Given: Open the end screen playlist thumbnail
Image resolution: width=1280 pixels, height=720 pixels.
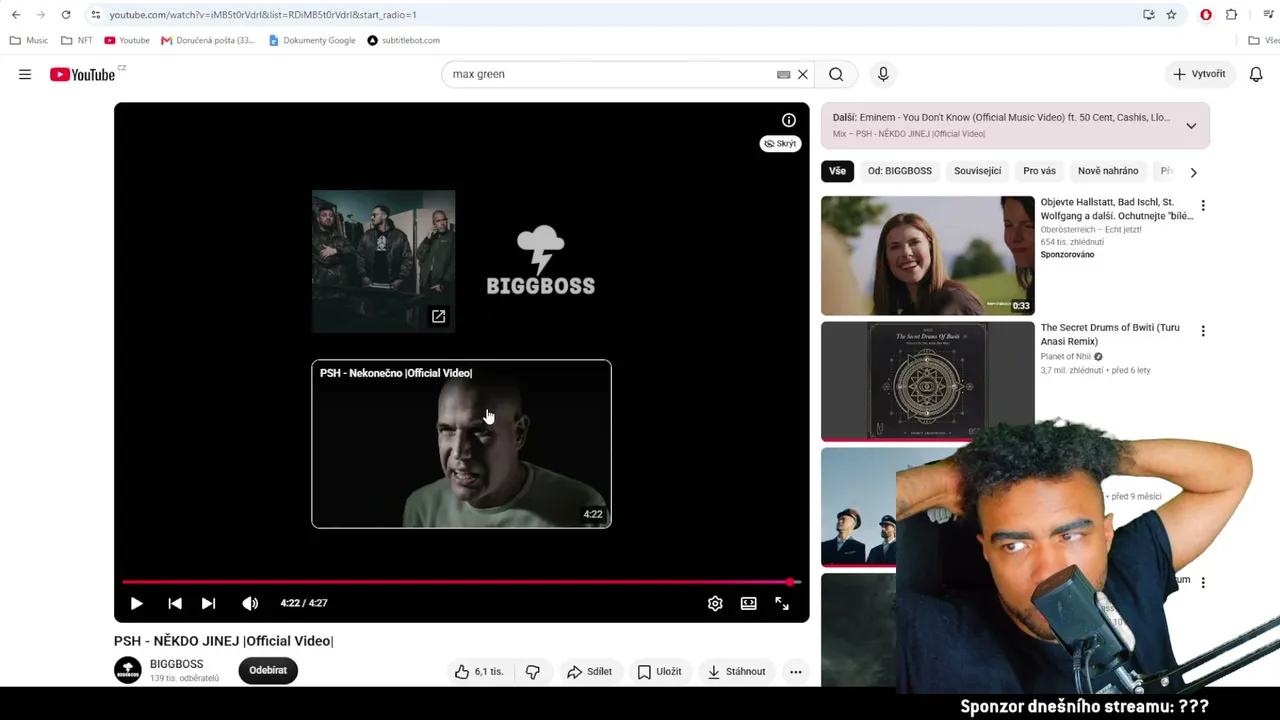Looking at the screenshot, I should 383,261.
